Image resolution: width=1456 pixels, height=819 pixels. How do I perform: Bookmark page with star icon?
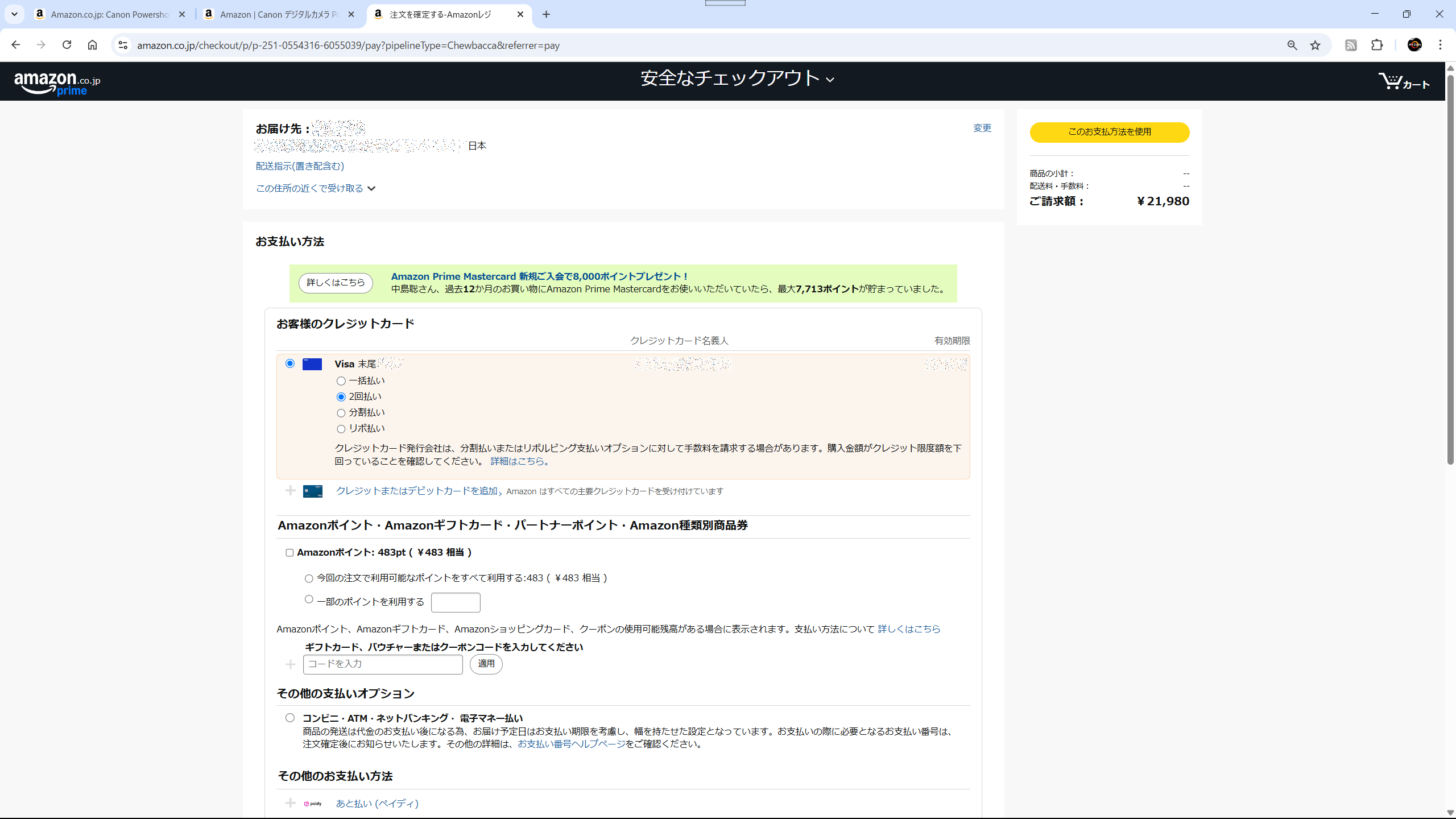click(x=1315, y=45)
